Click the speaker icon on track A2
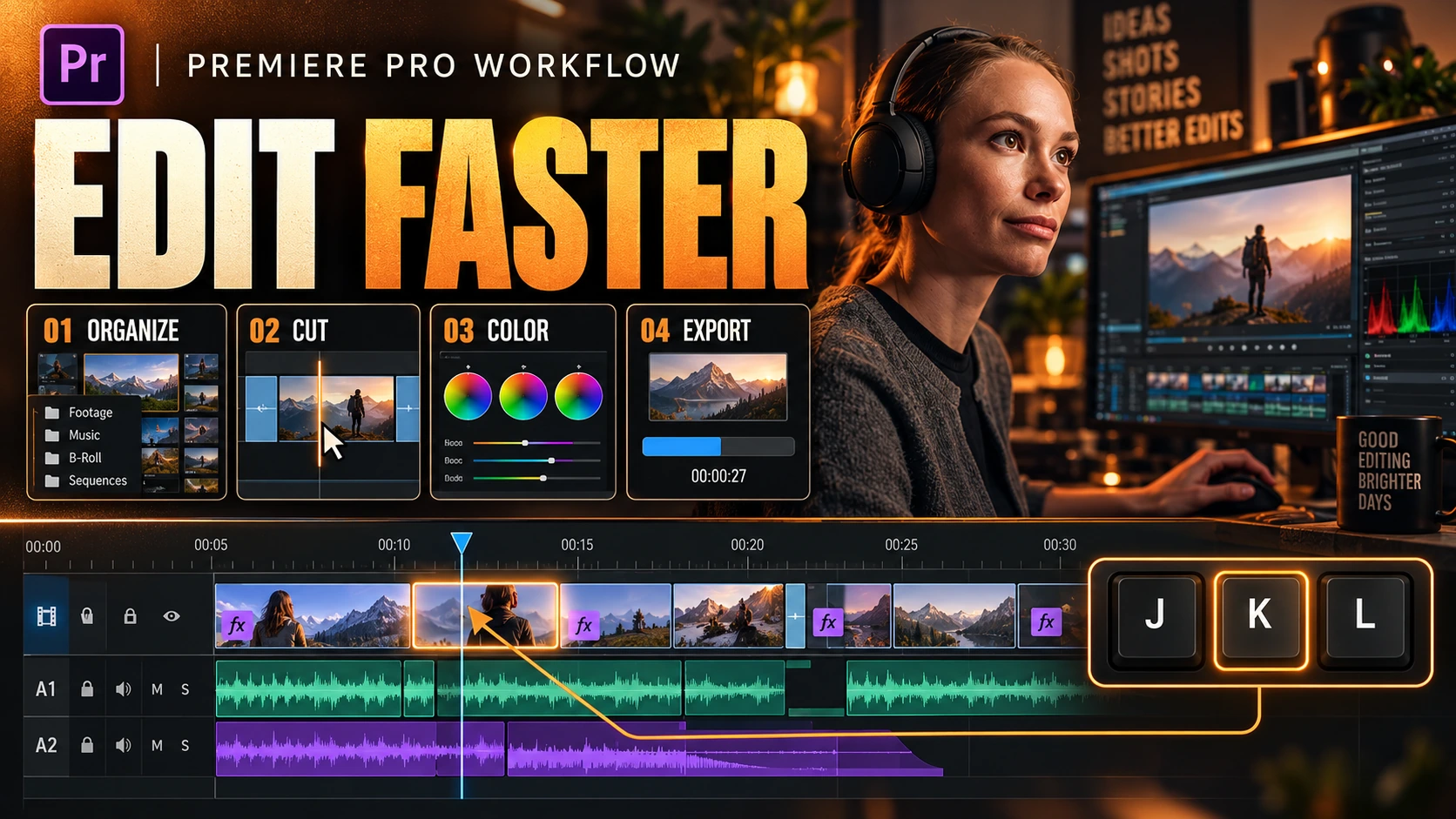The height and width of the screenshot is (819, 1456). (x=124, y=745)
